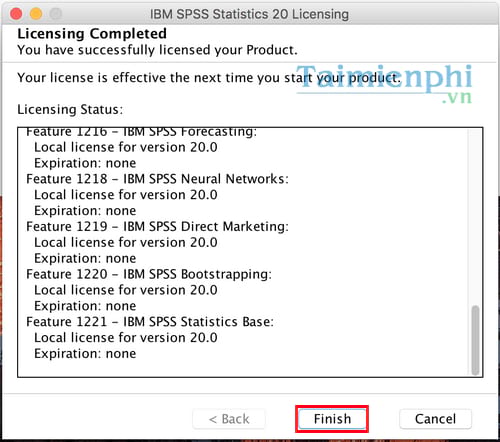This screenshot has width=500, height=442.
Task: Select the Feature 1221 Statistics Base line
Action: pyautogui.click(x=150, y=322)
